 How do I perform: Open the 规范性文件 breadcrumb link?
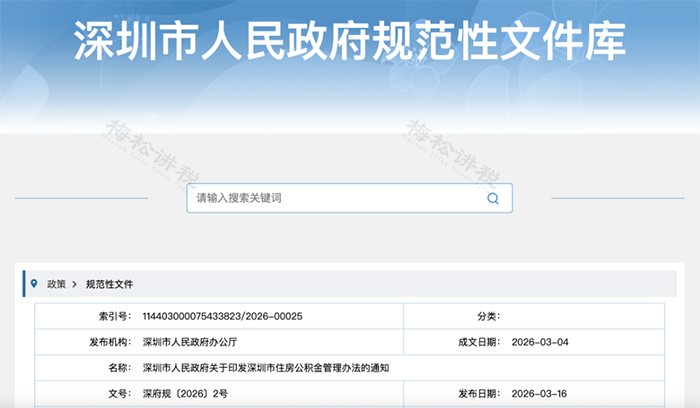coord(109,284)
